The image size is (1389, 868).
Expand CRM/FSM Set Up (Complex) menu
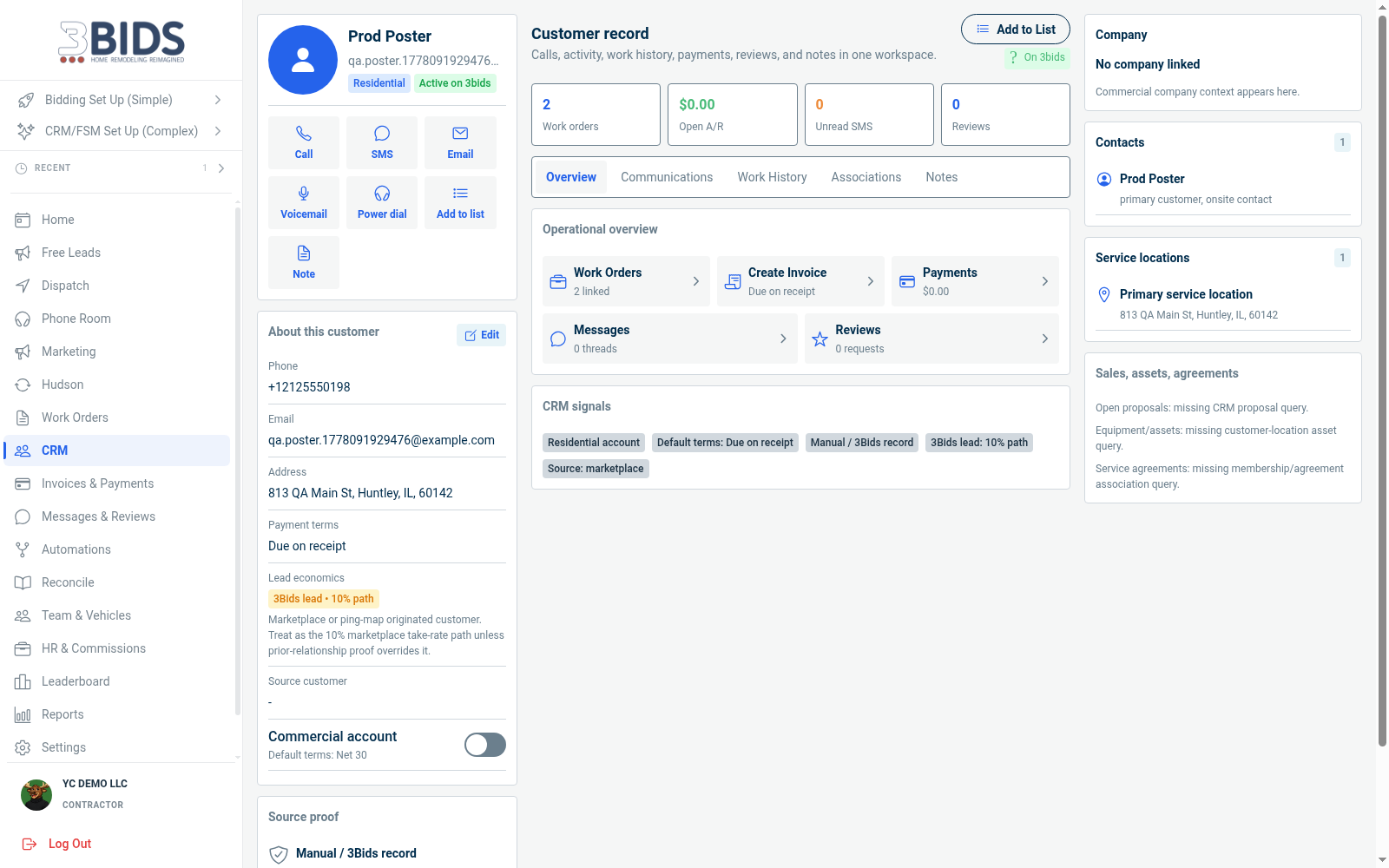pyautogui.click(x=120, y=131)
